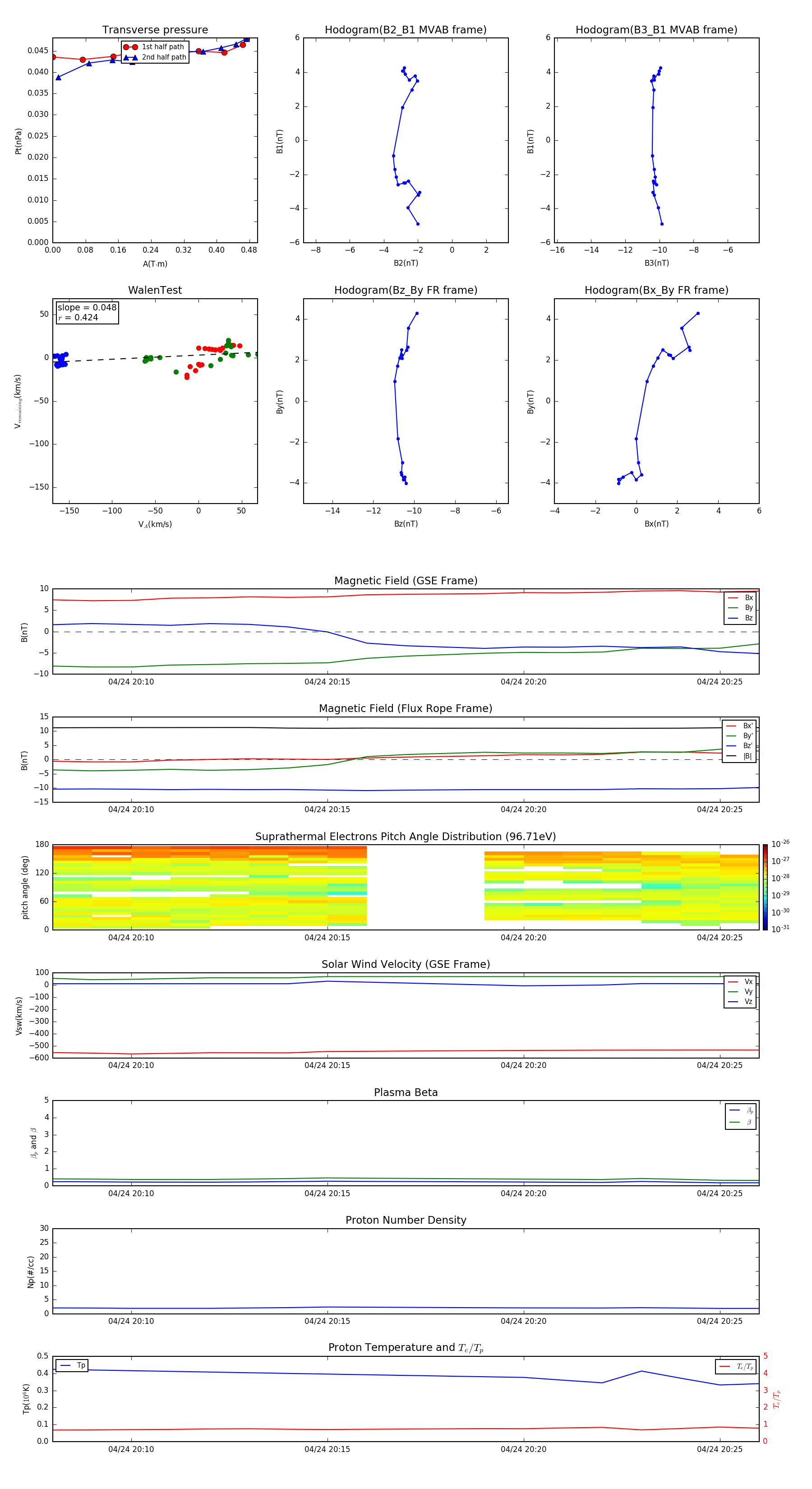Click the "2nd half path" legend entry
This screenshot has width=812, height=1489.
tap(154, 57)
